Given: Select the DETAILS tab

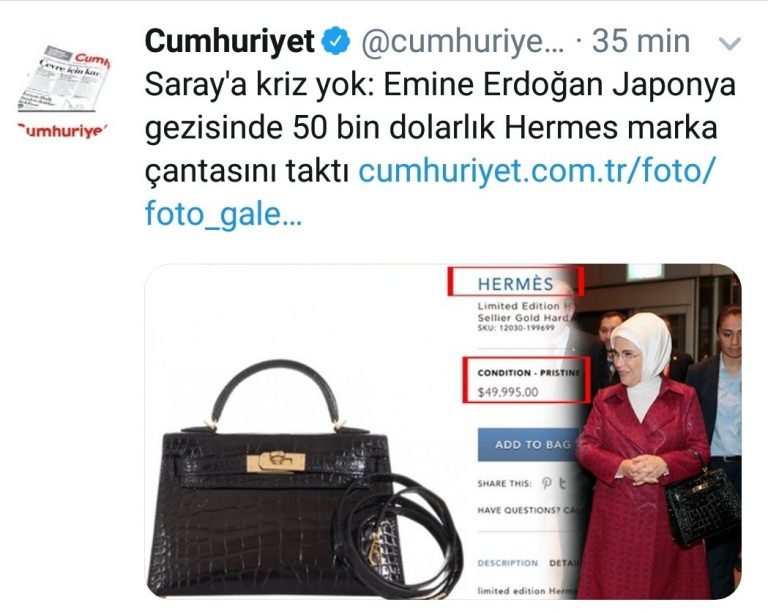Looking at the screenshot, I should (x=564, y=563).
